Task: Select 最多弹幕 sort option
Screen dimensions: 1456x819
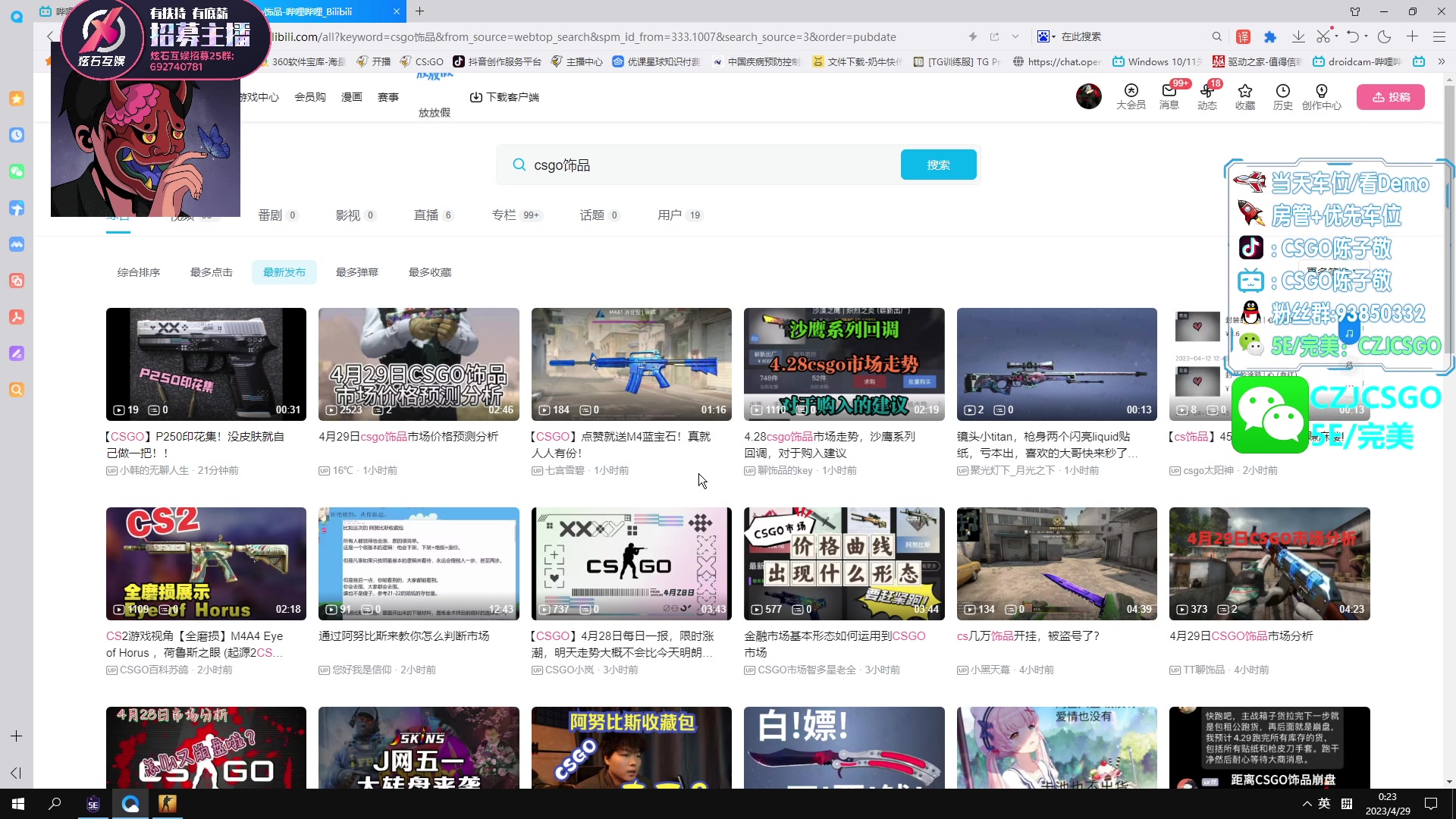Action: pos(357,272)
